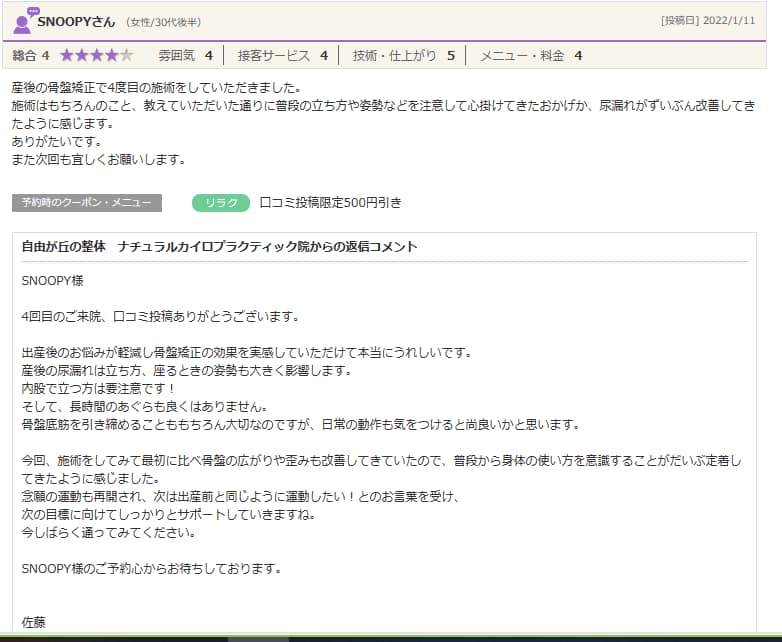782x642 pixels.
Task: Click the green リラク badge
Action: click(x=219, y=203)
